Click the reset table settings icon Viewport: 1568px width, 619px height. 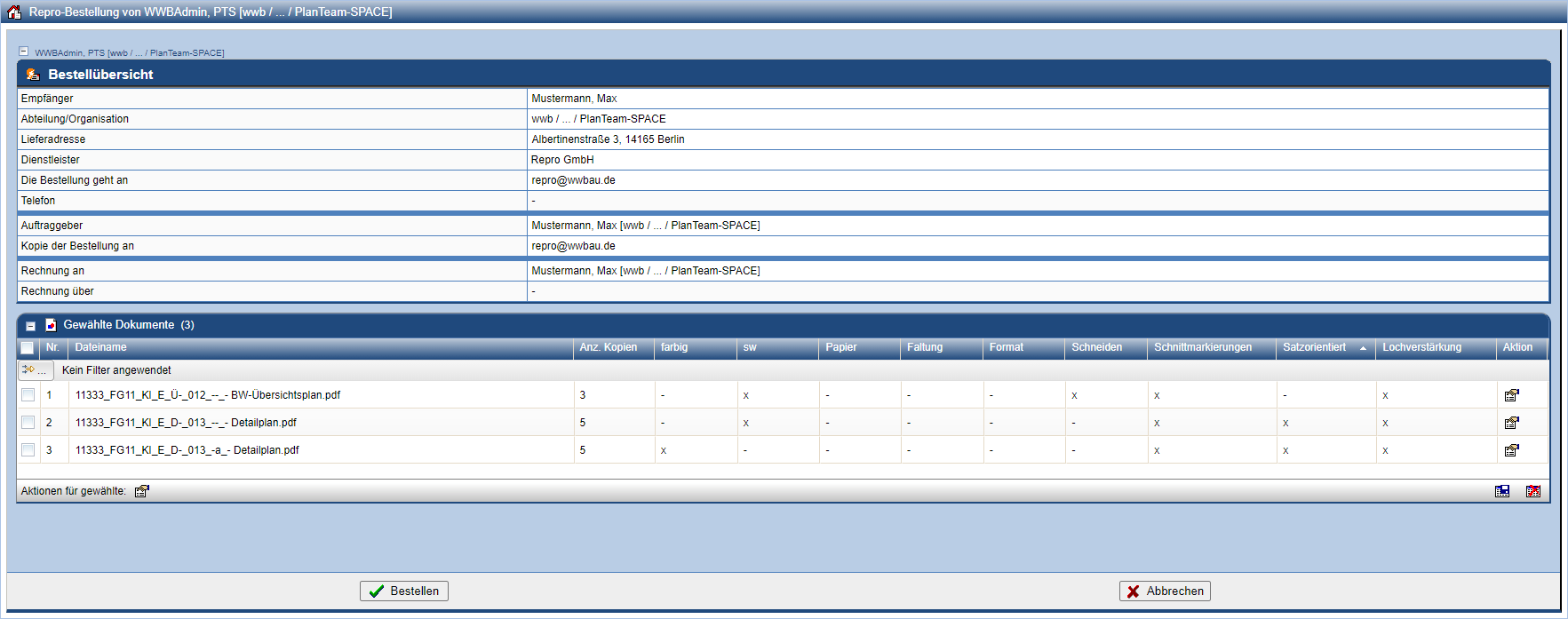pyautogui.click(x=1532, y=491)
